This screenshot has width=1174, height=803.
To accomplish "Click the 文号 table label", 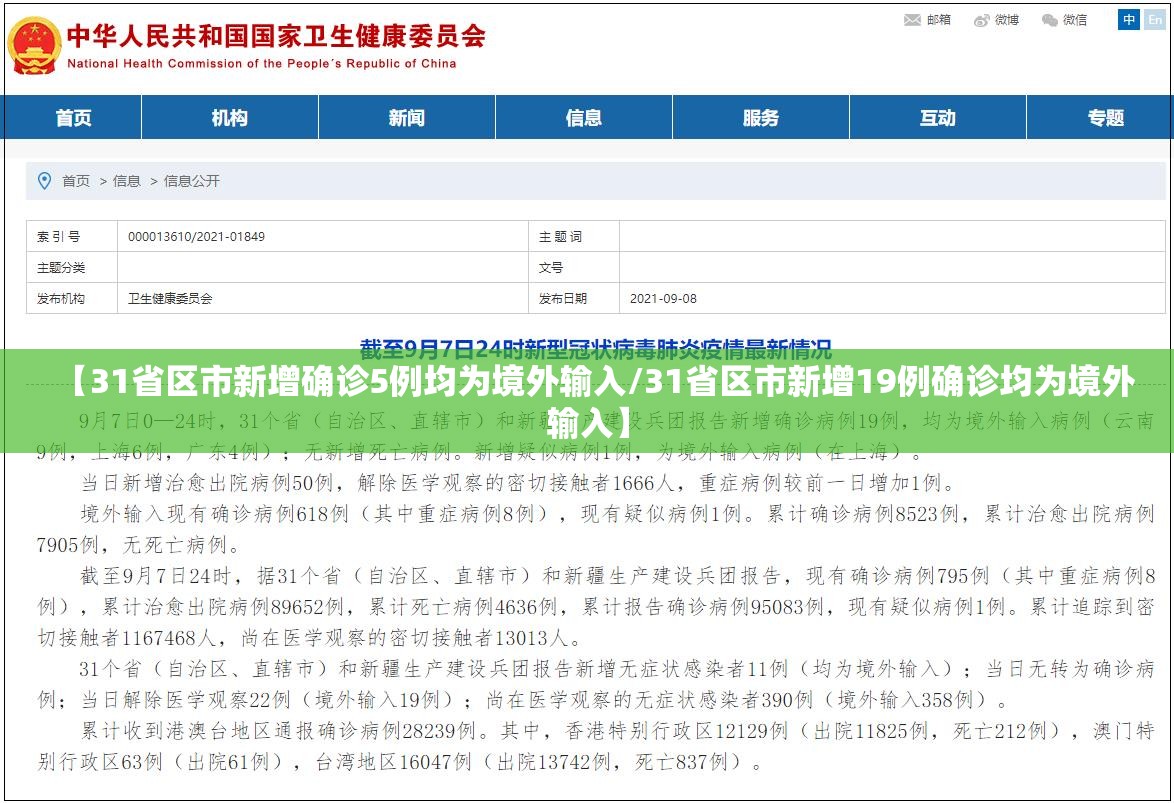I will click(x=550, y=267).
